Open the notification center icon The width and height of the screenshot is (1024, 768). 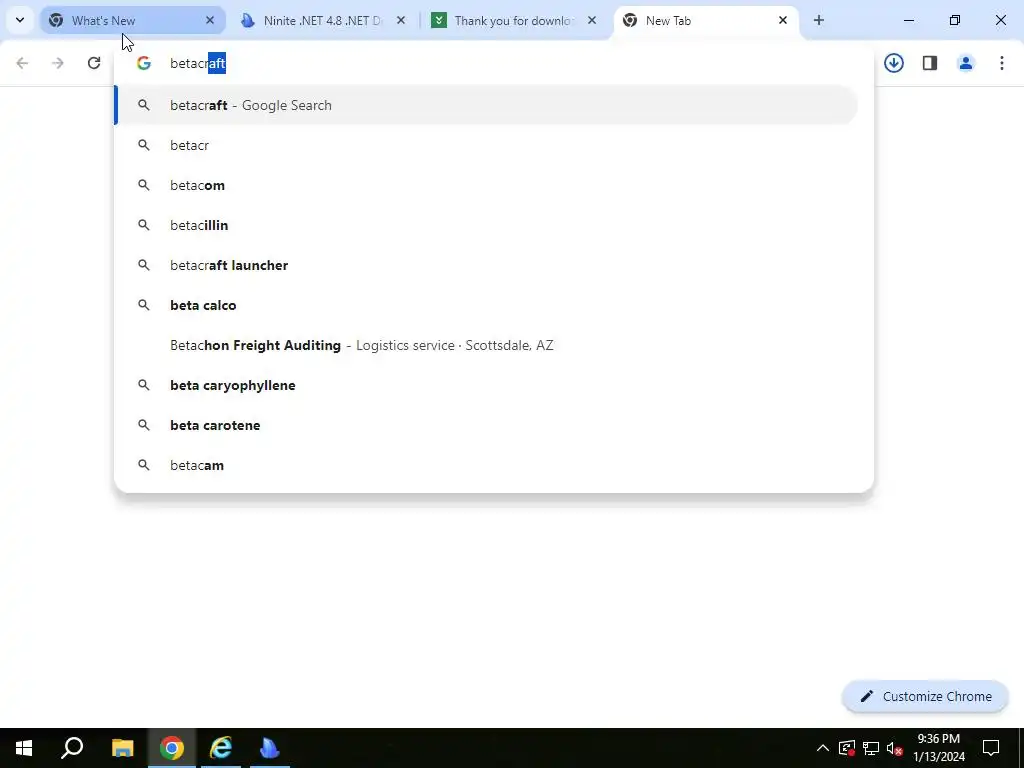[x=991, y=748]
